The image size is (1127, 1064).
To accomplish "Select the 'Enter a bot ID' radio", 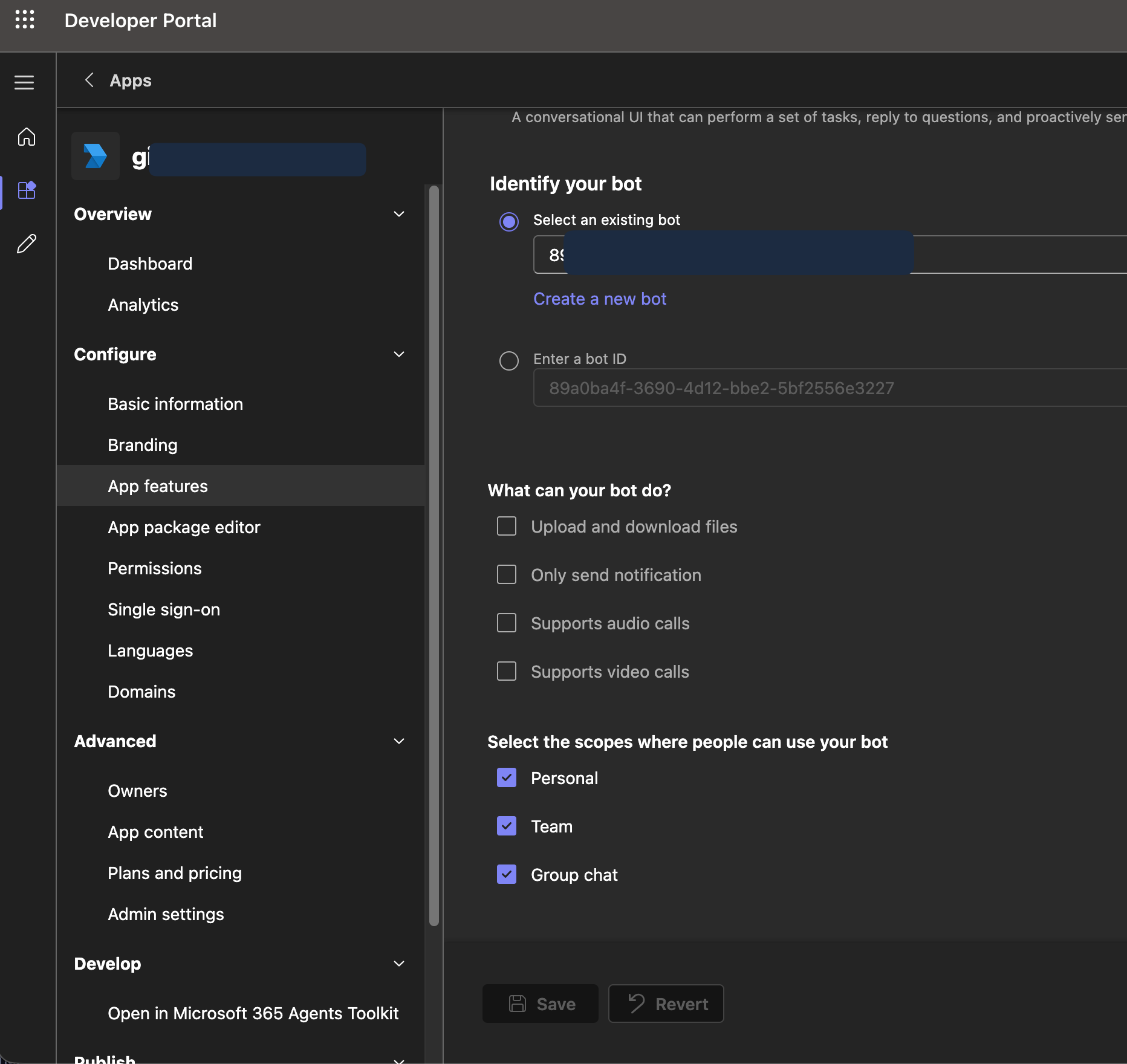I will pyautogui.click(x=509, y=361).
